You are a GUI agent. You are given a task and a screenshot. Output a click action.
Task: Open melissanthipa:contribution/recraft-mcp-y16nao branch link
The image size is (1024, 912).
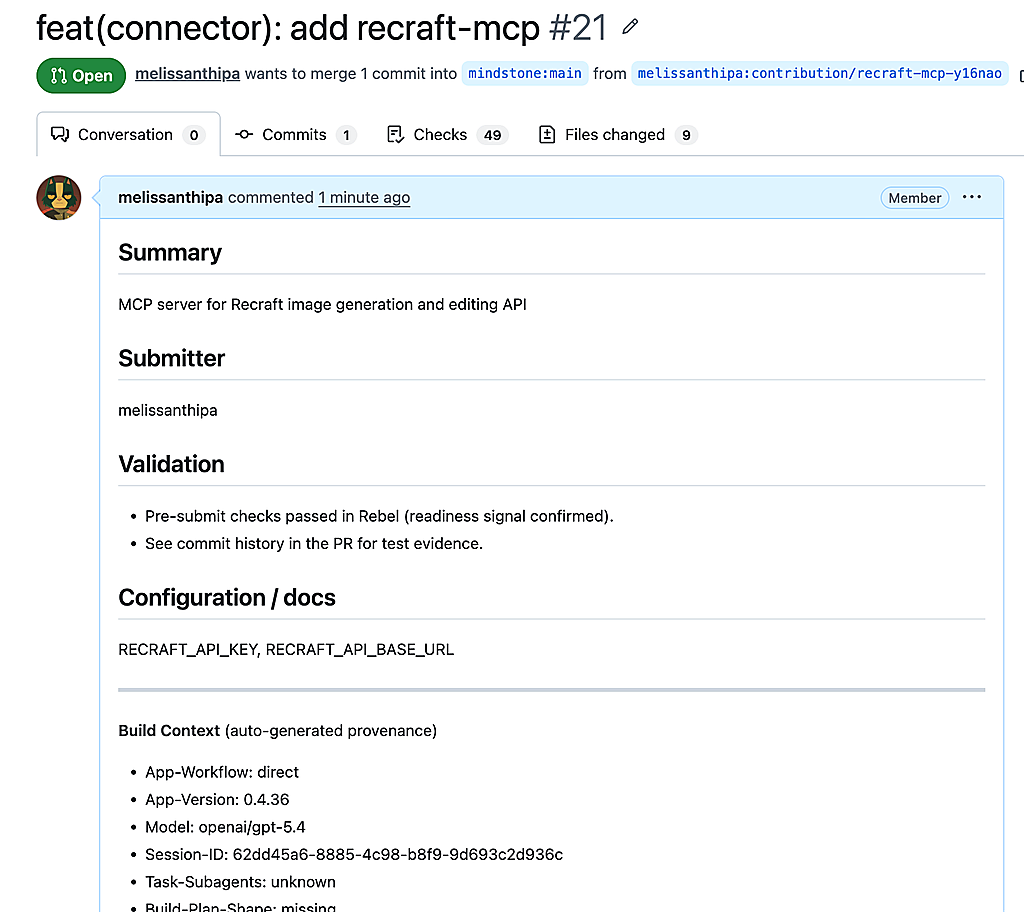(x=820, y=74)
